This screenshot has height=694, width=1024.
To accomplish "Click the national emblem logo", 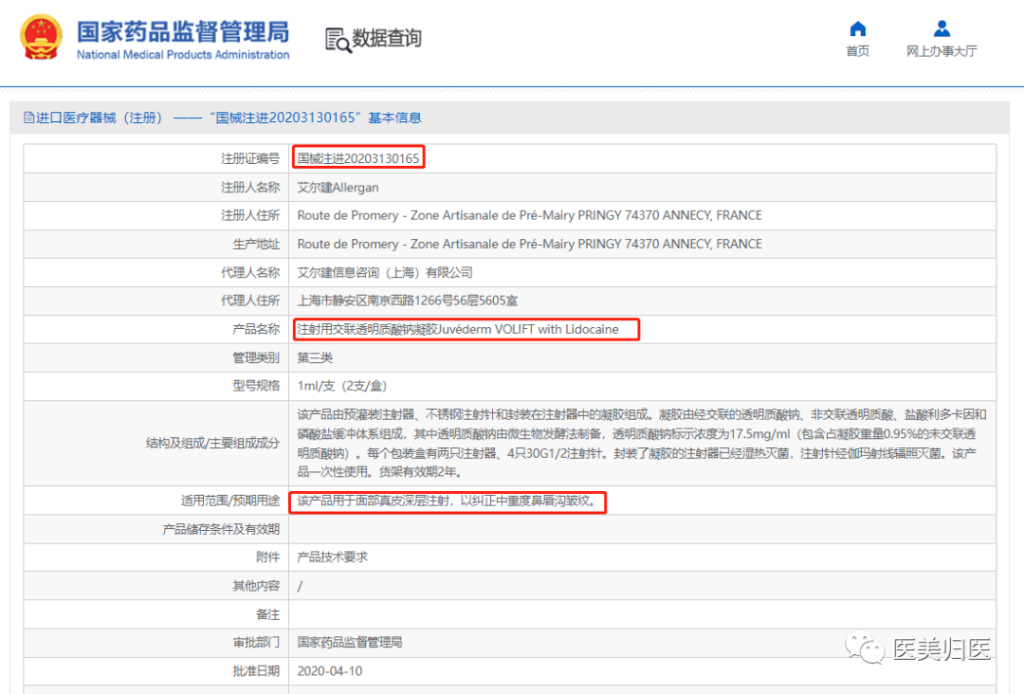I will coord(41,37).
